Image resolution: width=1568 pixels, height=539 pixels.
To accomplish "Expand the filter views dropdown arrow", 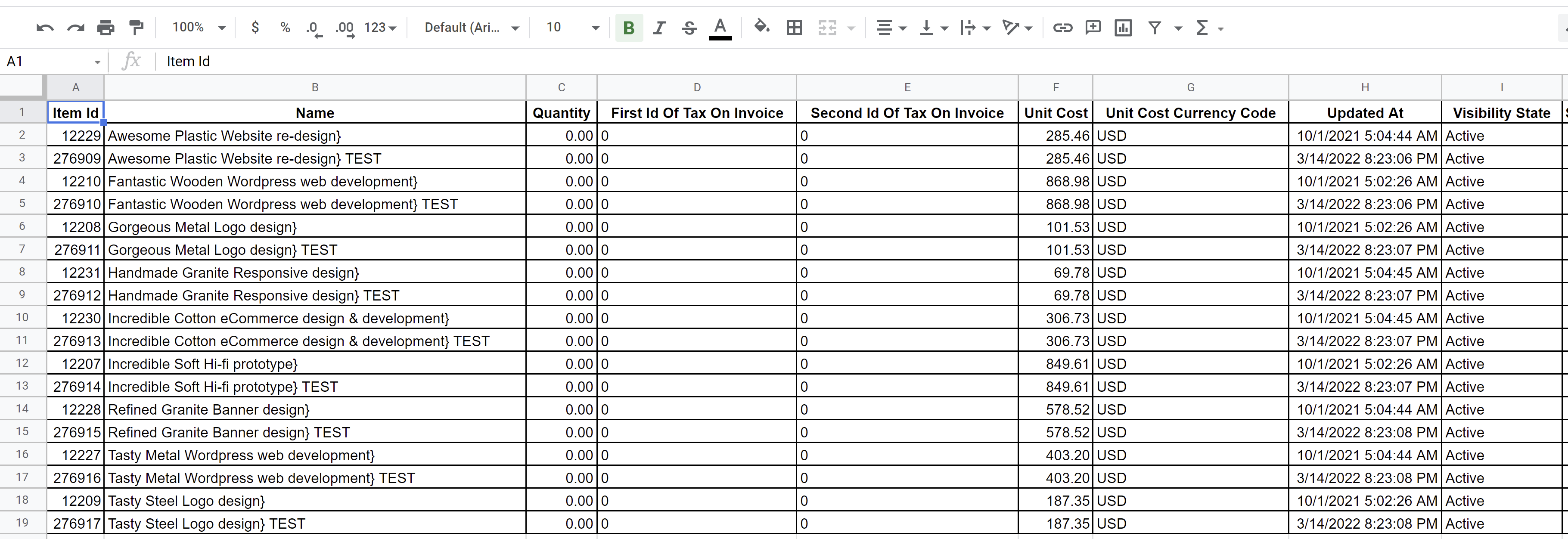I will point(1178,28).
